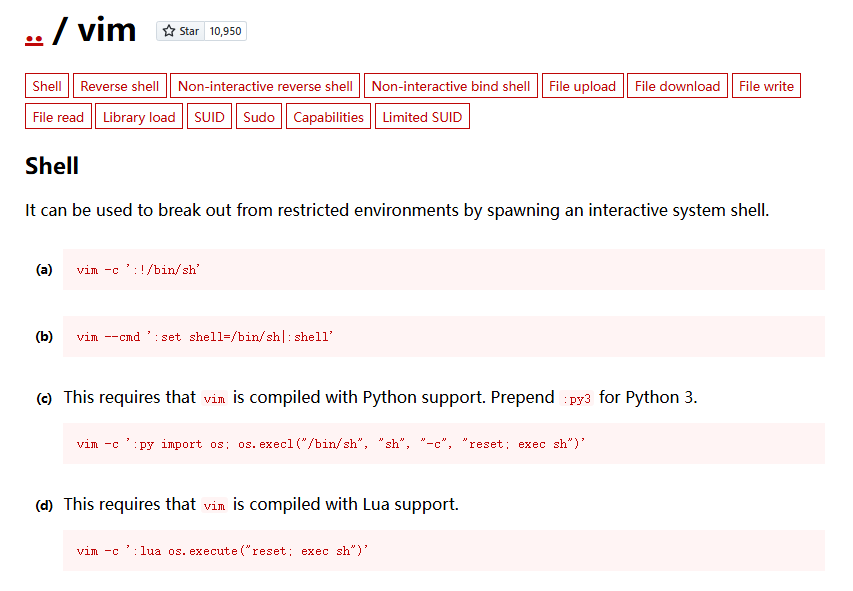Click the 'vim' page title text
The height and width of the screenshot is (591, 853).
tap(107, 30)
